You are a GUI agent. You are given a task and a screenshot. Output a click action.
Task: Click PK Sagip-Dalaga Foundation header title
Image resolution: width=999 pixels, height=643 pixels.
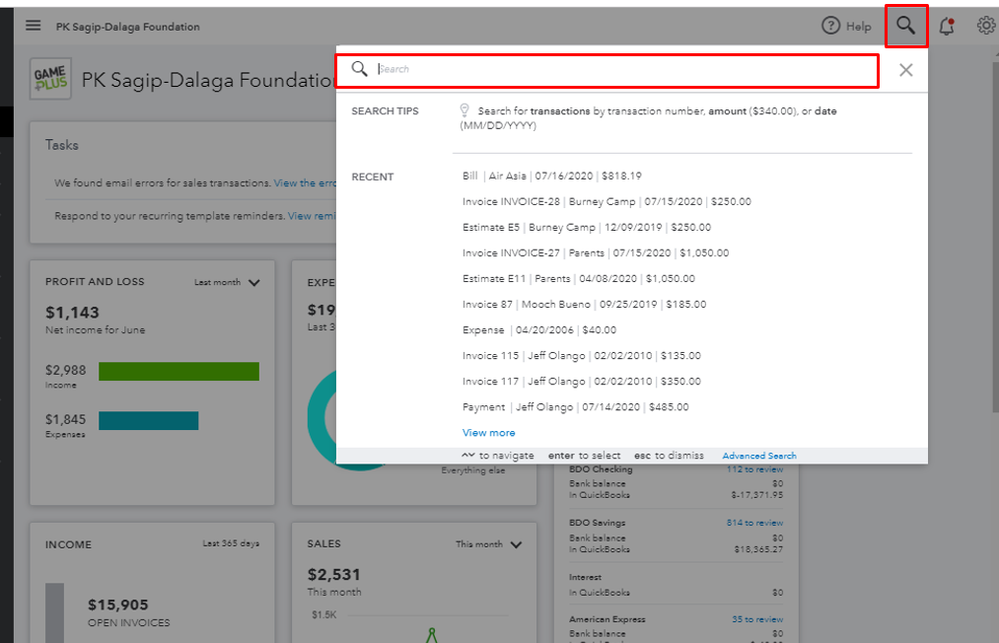[x=127, y=27]
